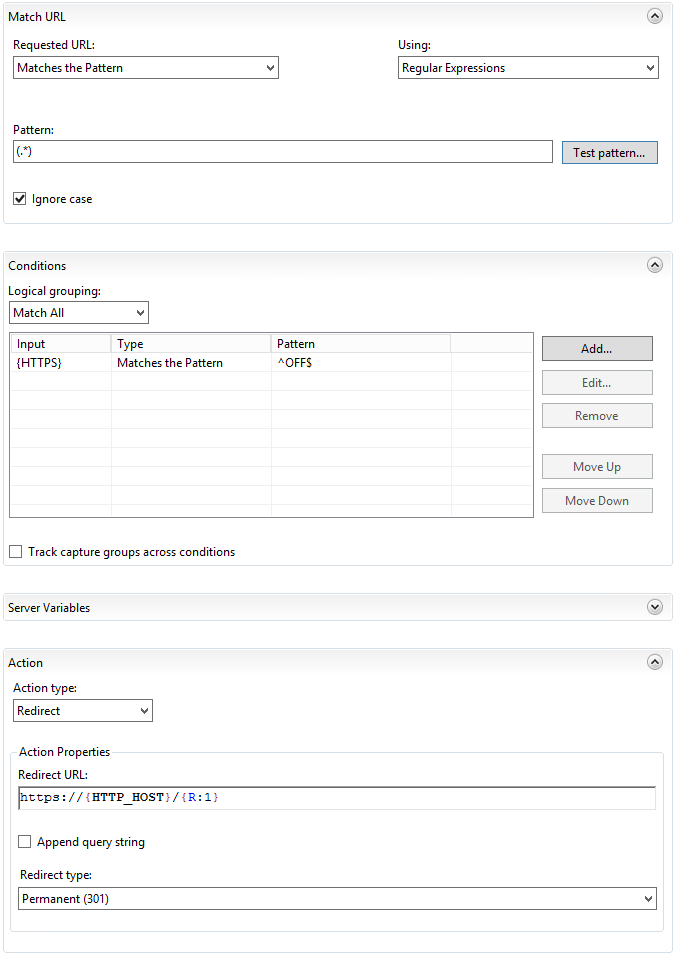Image resolution: width=676 pixels, height=956 pixels.
Task: Expand the Server Variables section
Action: pos(655,607)
